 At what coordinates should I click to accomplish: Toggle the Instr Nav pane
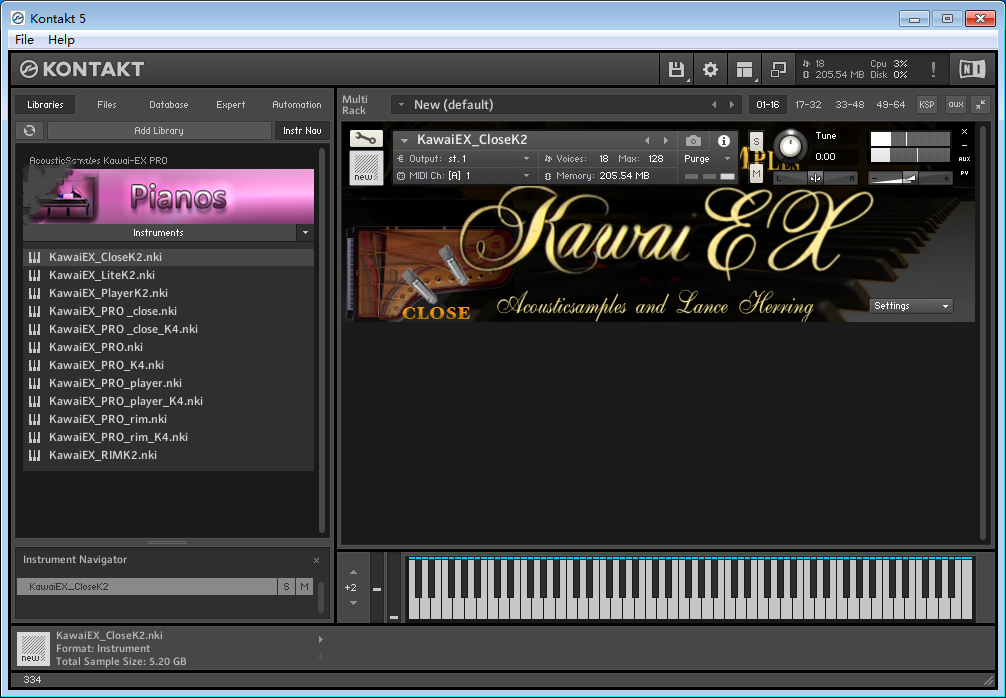click(302, 130)
